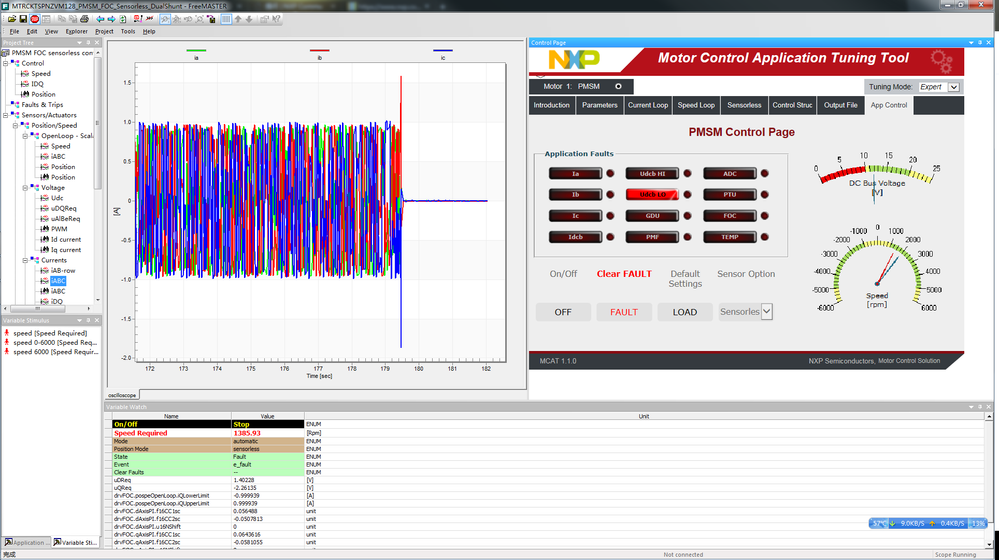Collapse the Voltage tree node
The height and width of the screenshot is (560, 999).
25,188
